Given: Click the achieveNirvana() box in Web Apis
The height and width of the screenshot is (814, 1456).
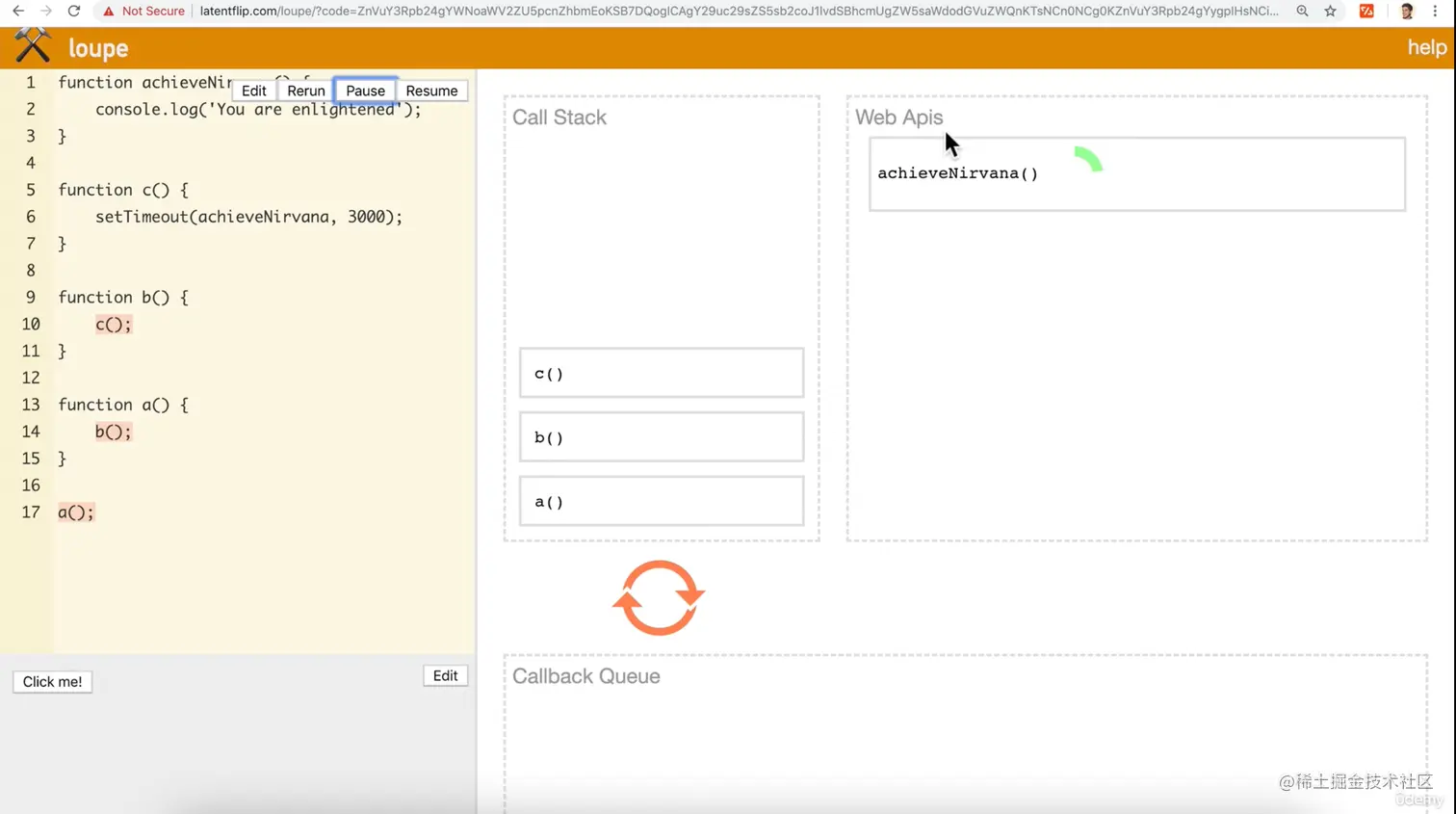Looking at the screenshot, I should click(1137, 173).
